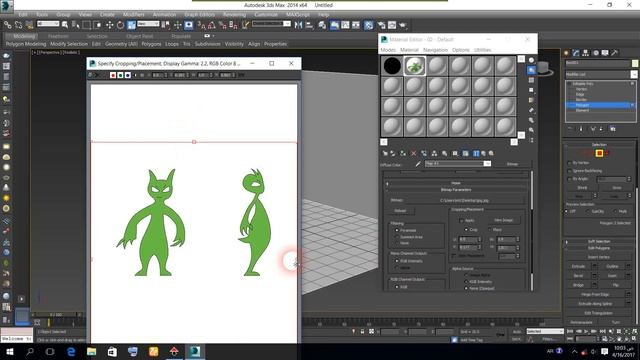Click the object color swatch
The height and width of the screenshot is (360, 640).
click(635, 63)
